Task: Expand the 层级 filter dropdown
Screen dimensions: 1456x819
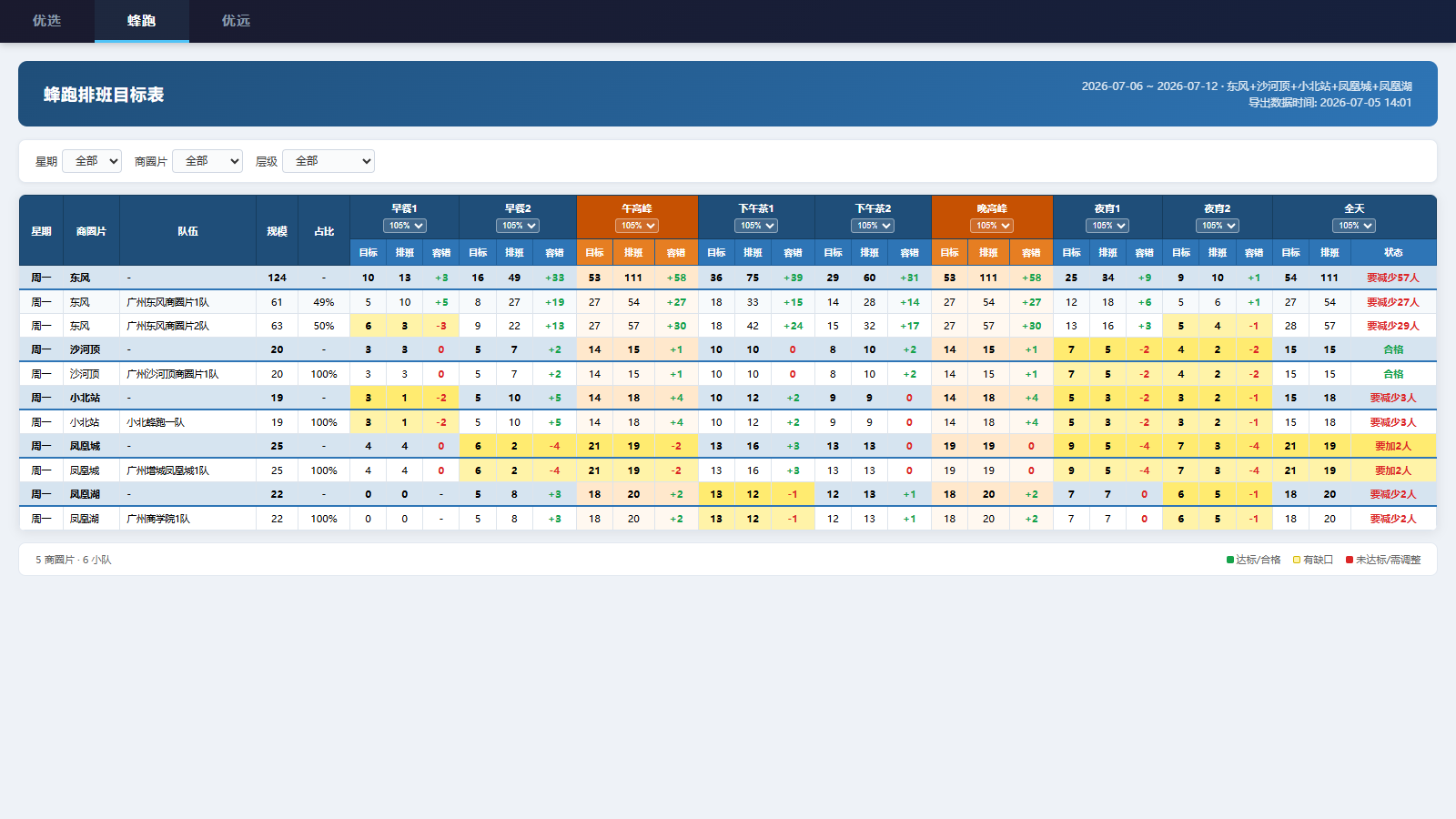Action: coord(329,161)
